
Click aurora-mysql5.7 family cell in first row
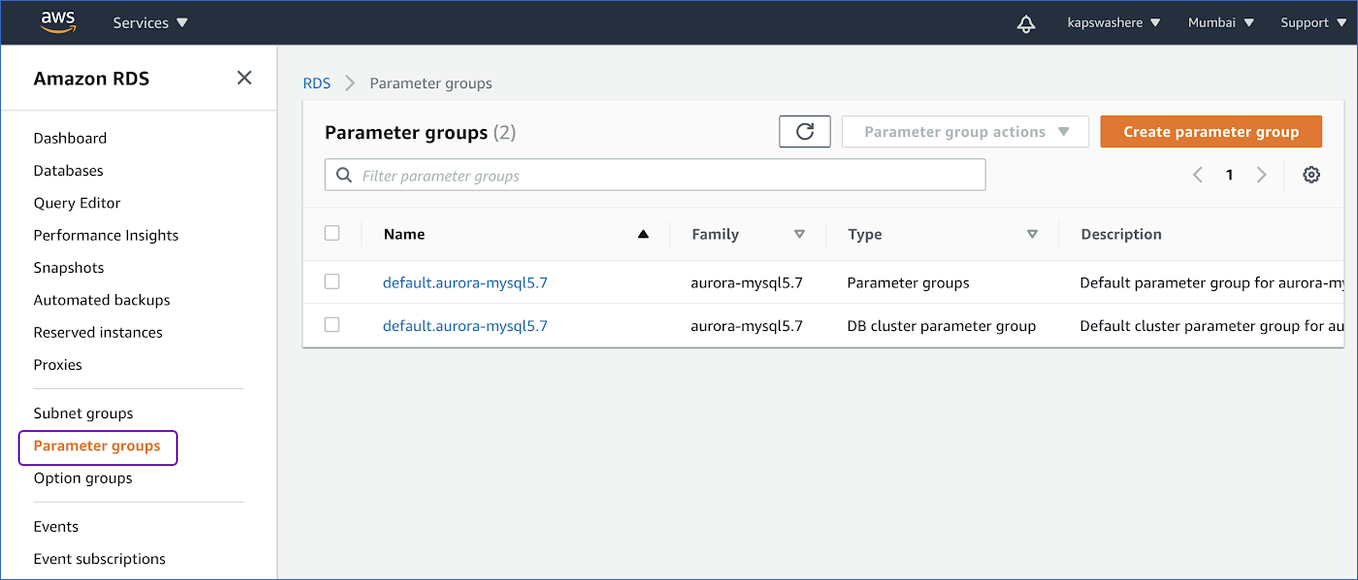[x=746, y=282]
